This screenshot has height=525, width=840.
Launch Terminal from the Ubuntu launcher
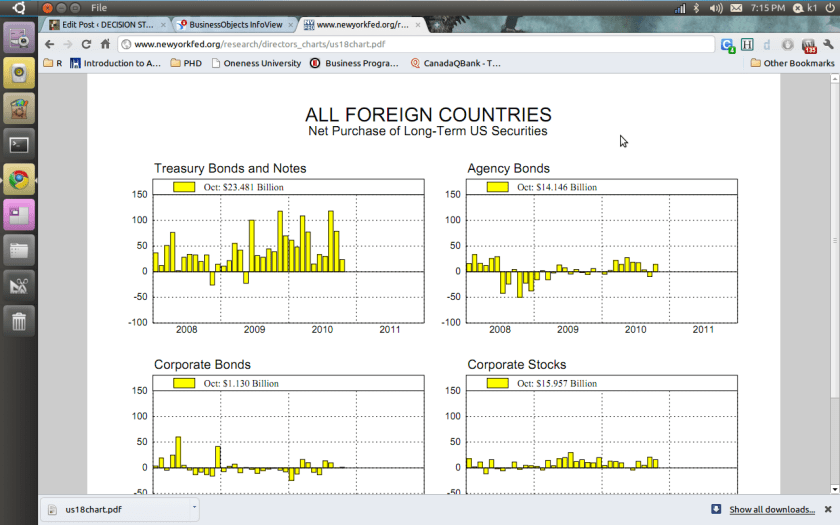pyautogui.click(x=19, y=144)
